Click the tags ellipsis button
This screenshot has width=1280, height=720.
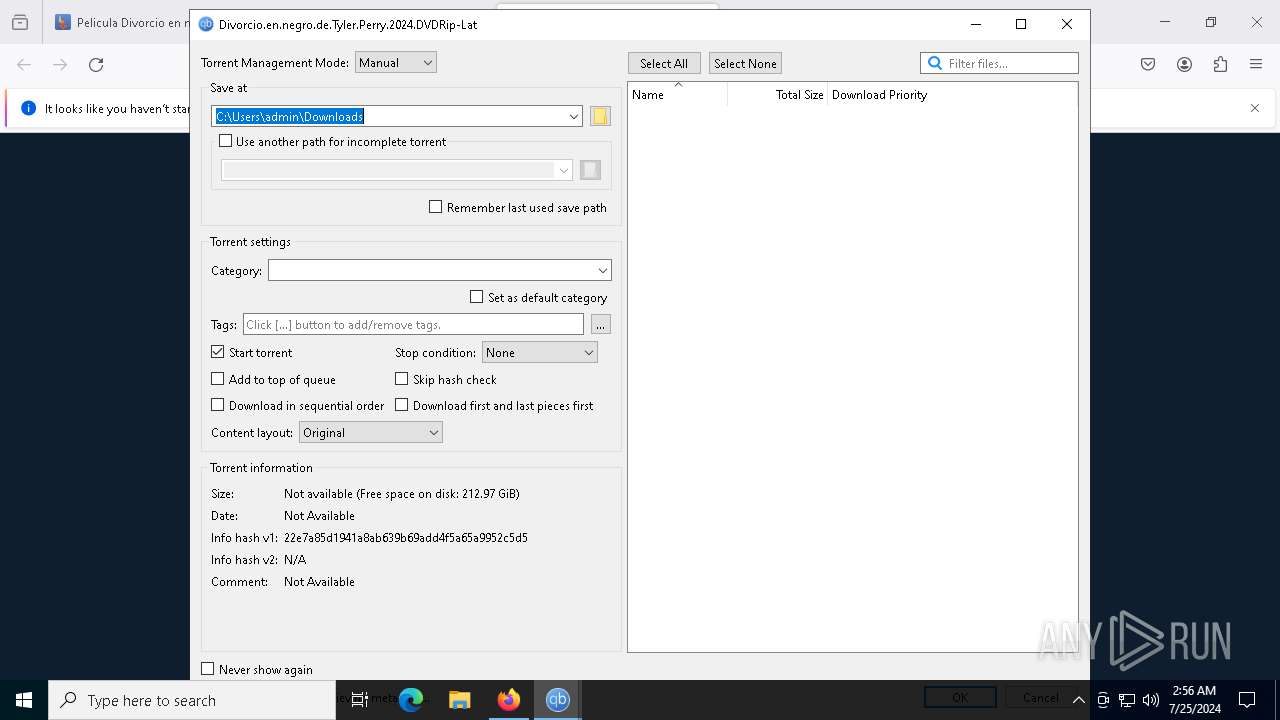600,324
